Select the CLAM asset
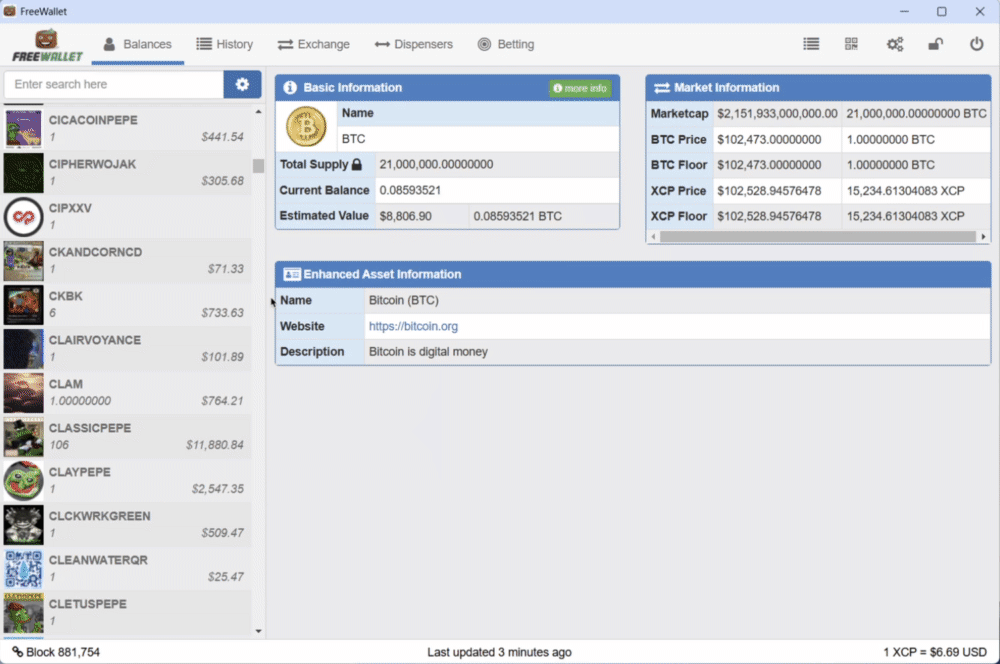Viewport: 1000px width, 664px height. click(x=127, y=392)
